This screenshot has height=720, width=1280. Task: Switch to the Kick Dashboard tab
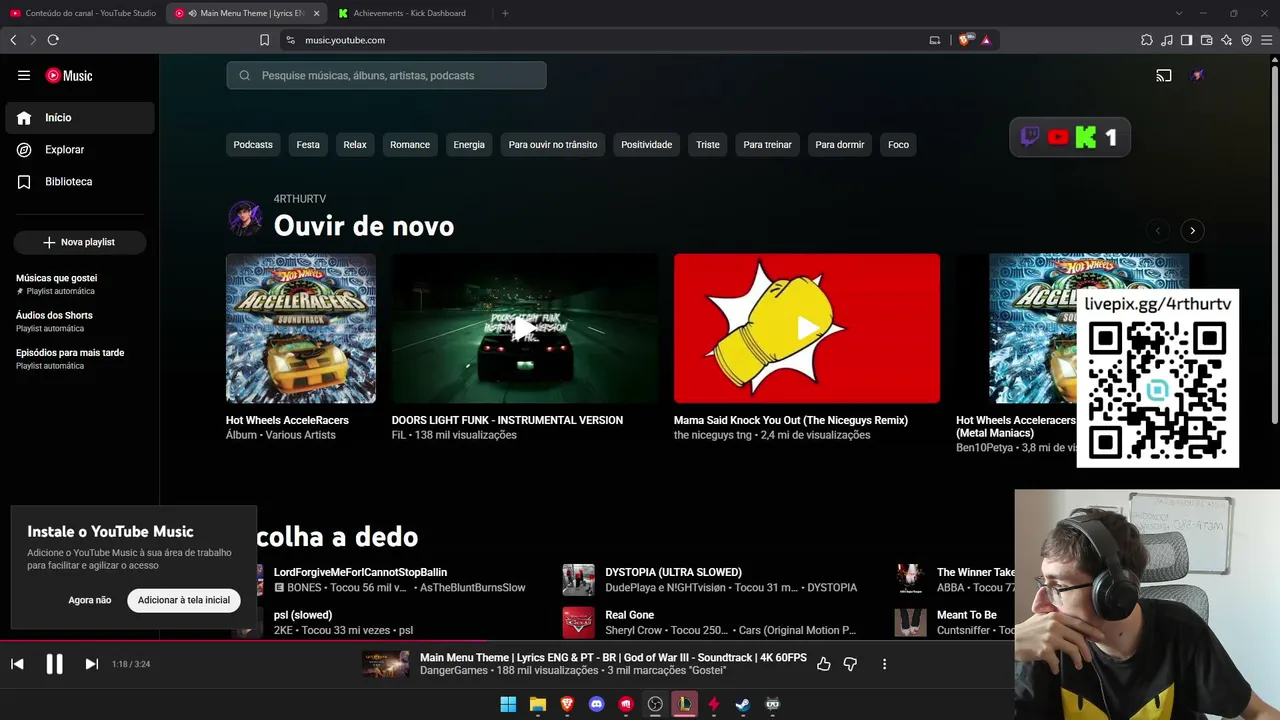410,13
